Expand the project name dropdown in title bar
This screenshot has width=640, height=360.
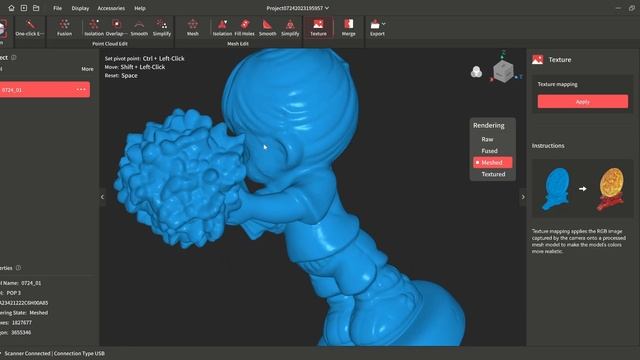point(327,8)
